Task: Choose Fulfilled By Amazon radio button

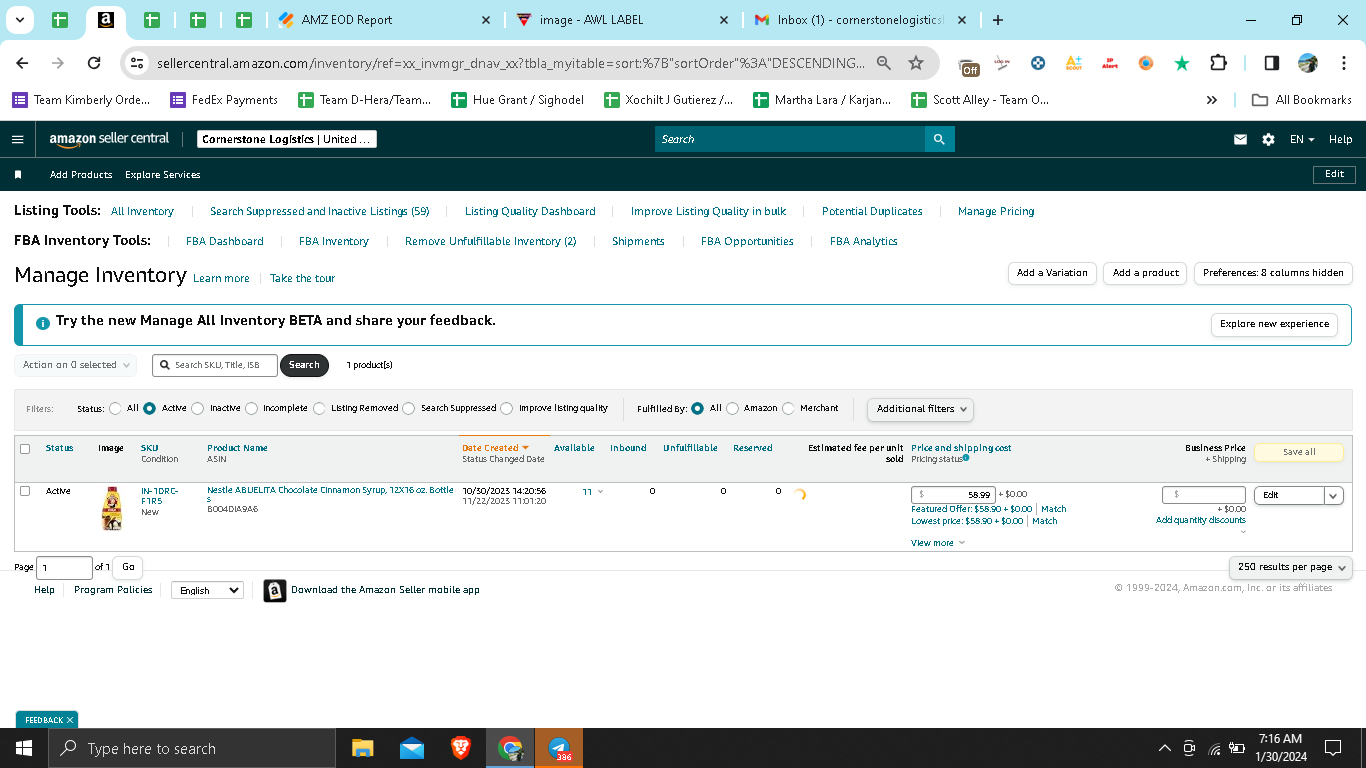Action: point(733,408)
